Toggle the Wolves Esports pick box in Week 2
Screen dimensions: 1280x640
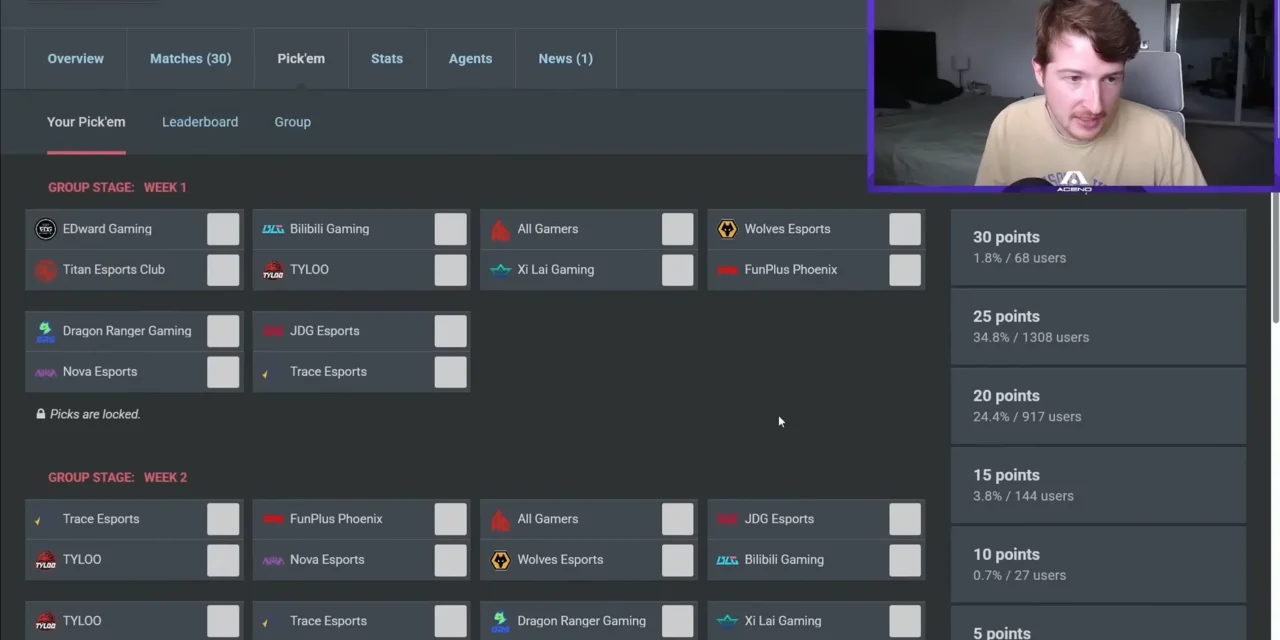click(x=677, y=560)
